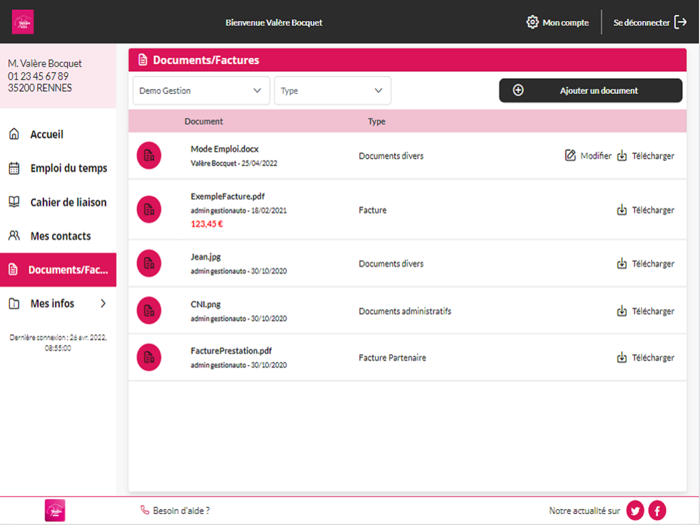Click the Mode Emploi.docx file name
700x525 pixels.
coord(225,149)
